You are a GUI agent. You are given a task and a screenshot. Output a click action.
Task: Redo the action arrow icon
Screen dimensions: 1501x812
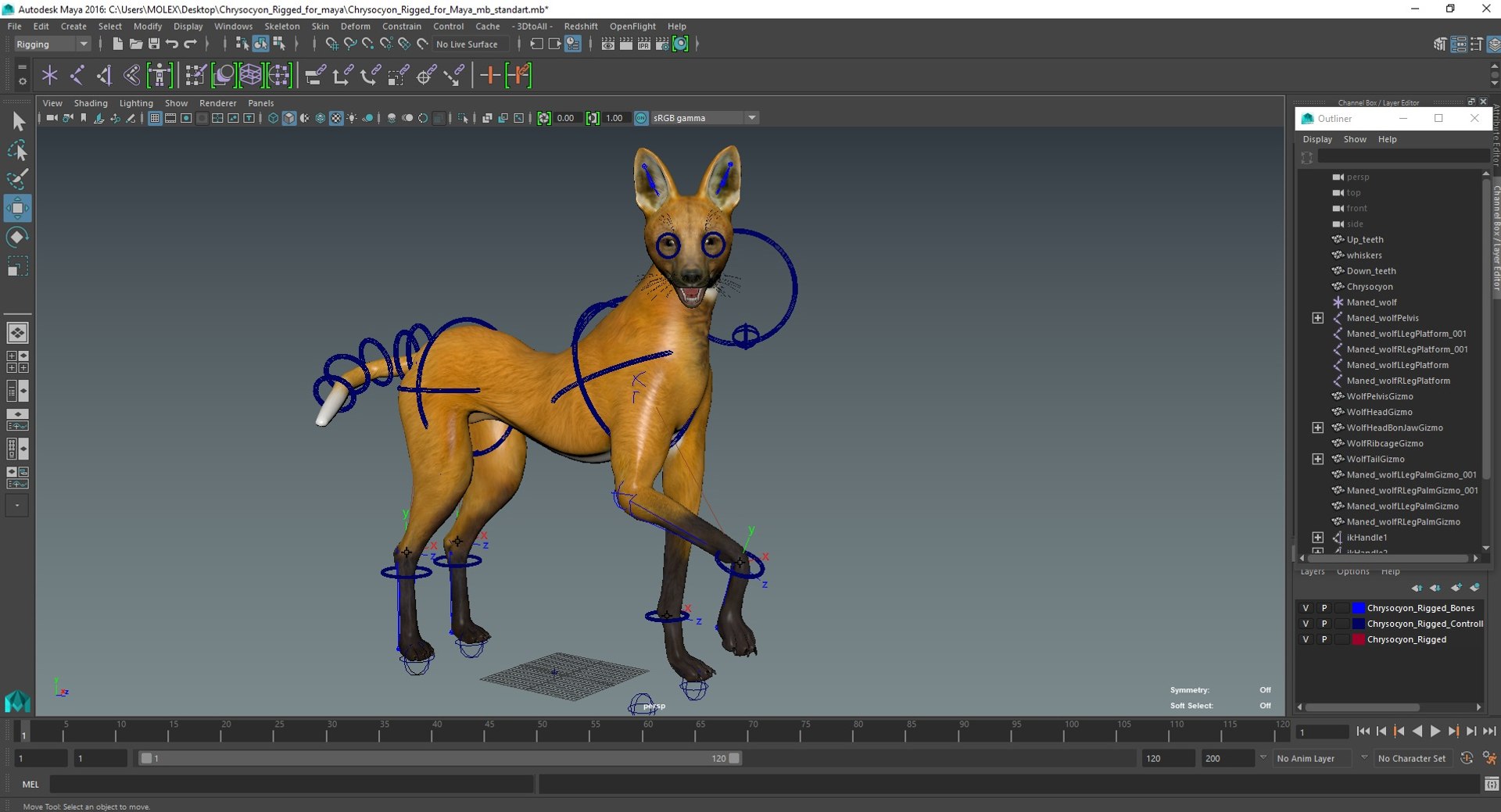click(x=190, y=44)
